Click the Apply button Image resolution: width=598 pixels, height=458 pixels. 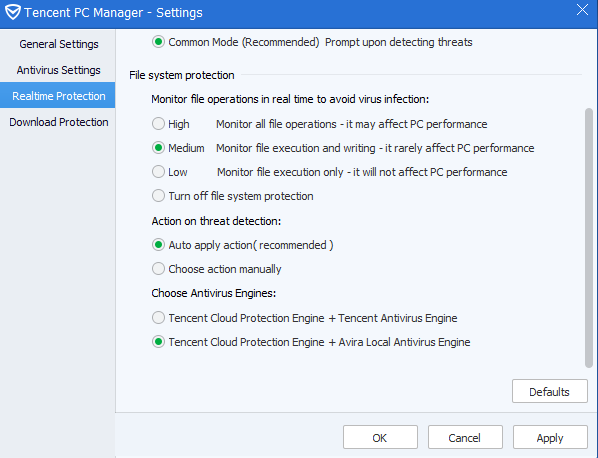pos(550,437)
